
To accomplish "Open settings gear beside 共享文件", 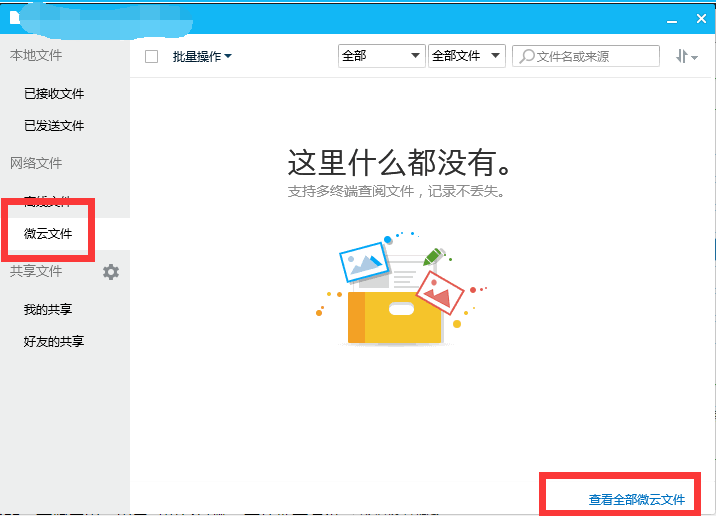I will (x=111, y=272).
